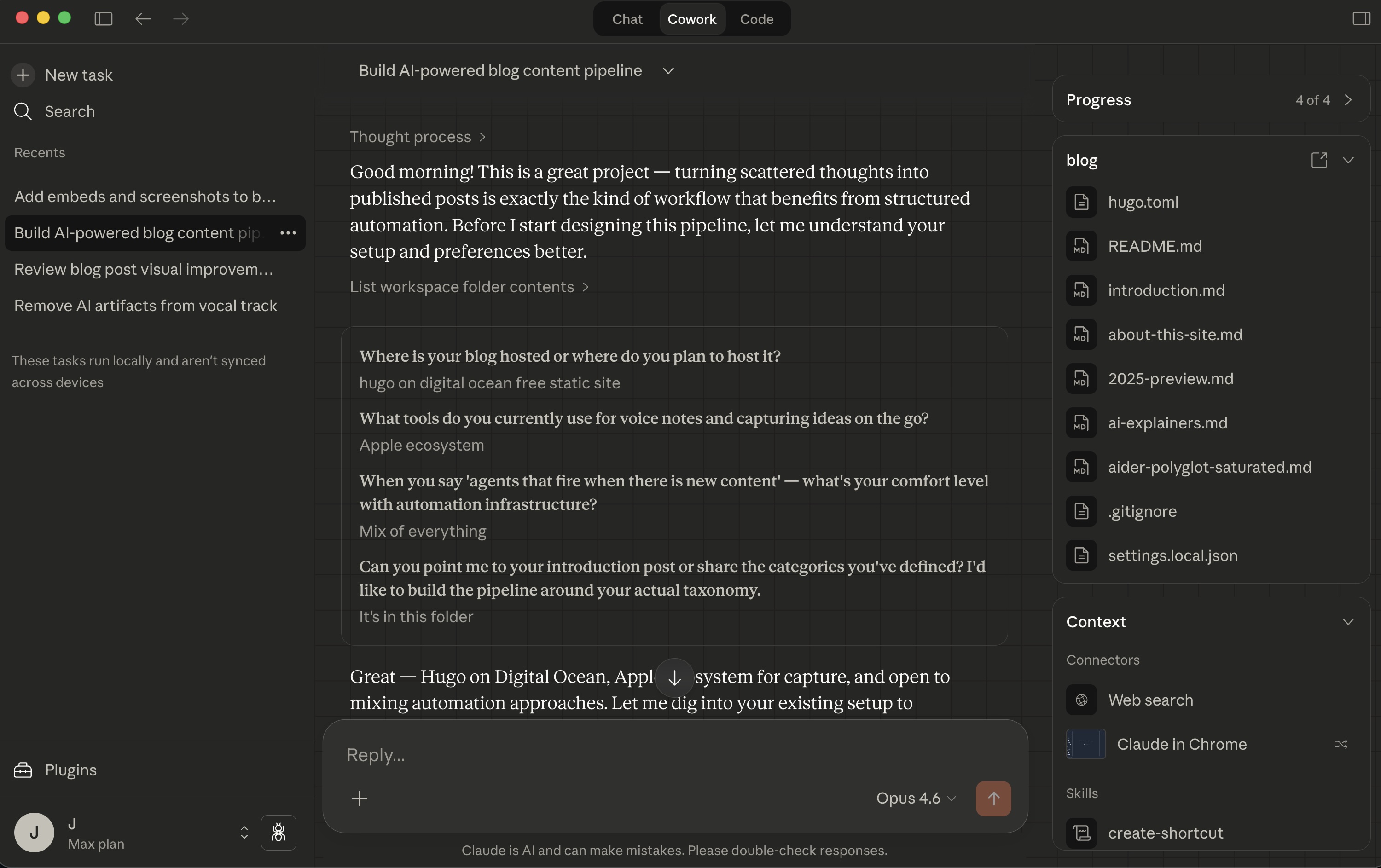Navigate back with the back arrow
This screenshot has height=868, width=1381.
coord(142,19)
